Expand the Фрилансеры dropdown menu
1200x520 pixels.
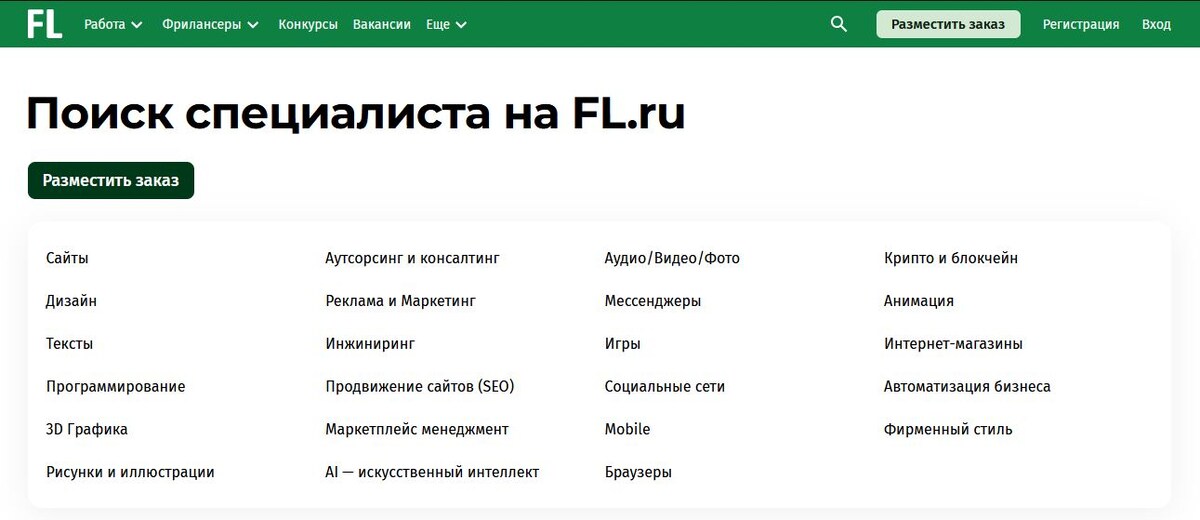pos(210,24)
